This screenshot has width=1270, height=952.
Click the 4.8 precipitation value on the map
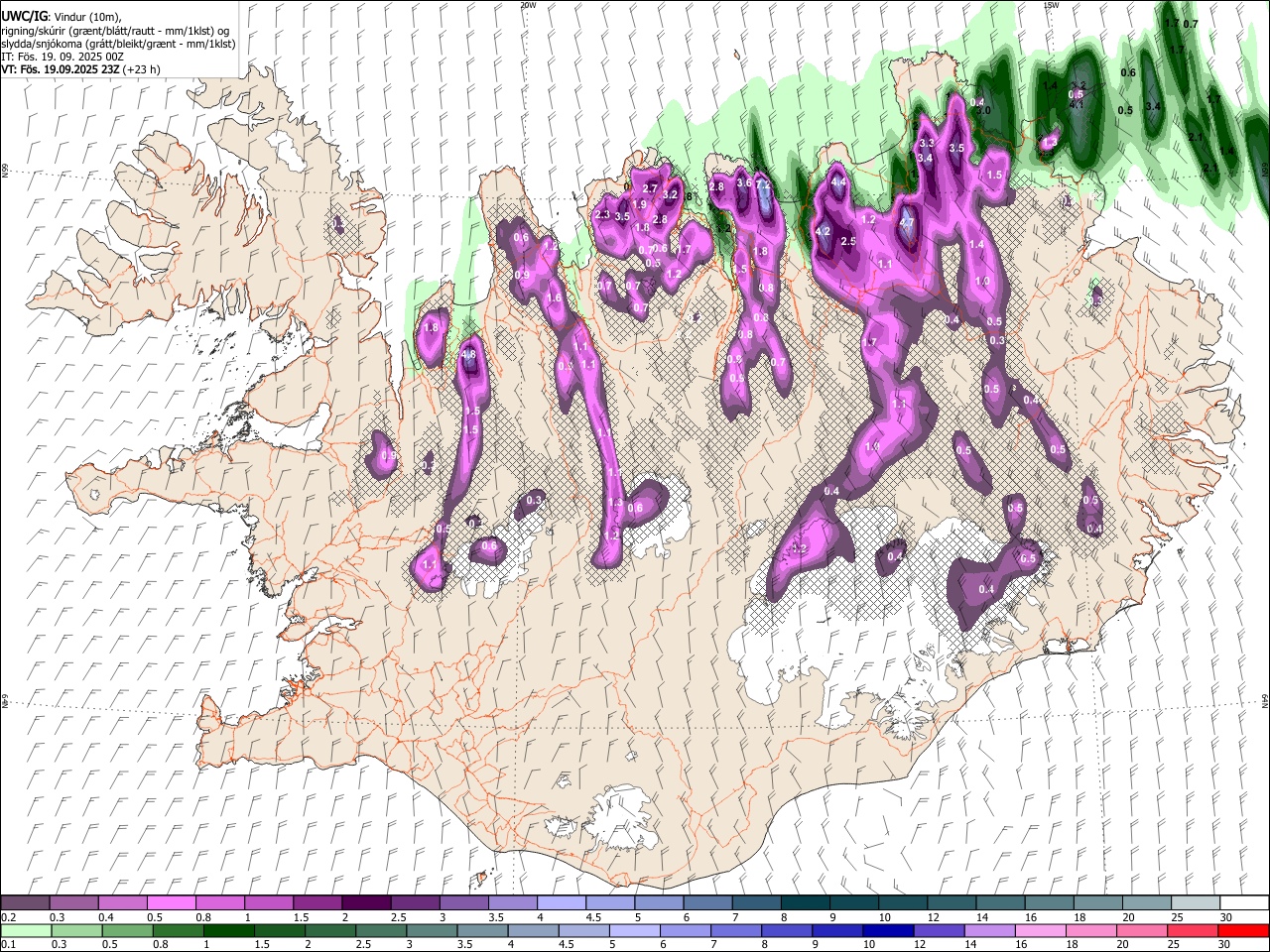click(x=469, y=354)
